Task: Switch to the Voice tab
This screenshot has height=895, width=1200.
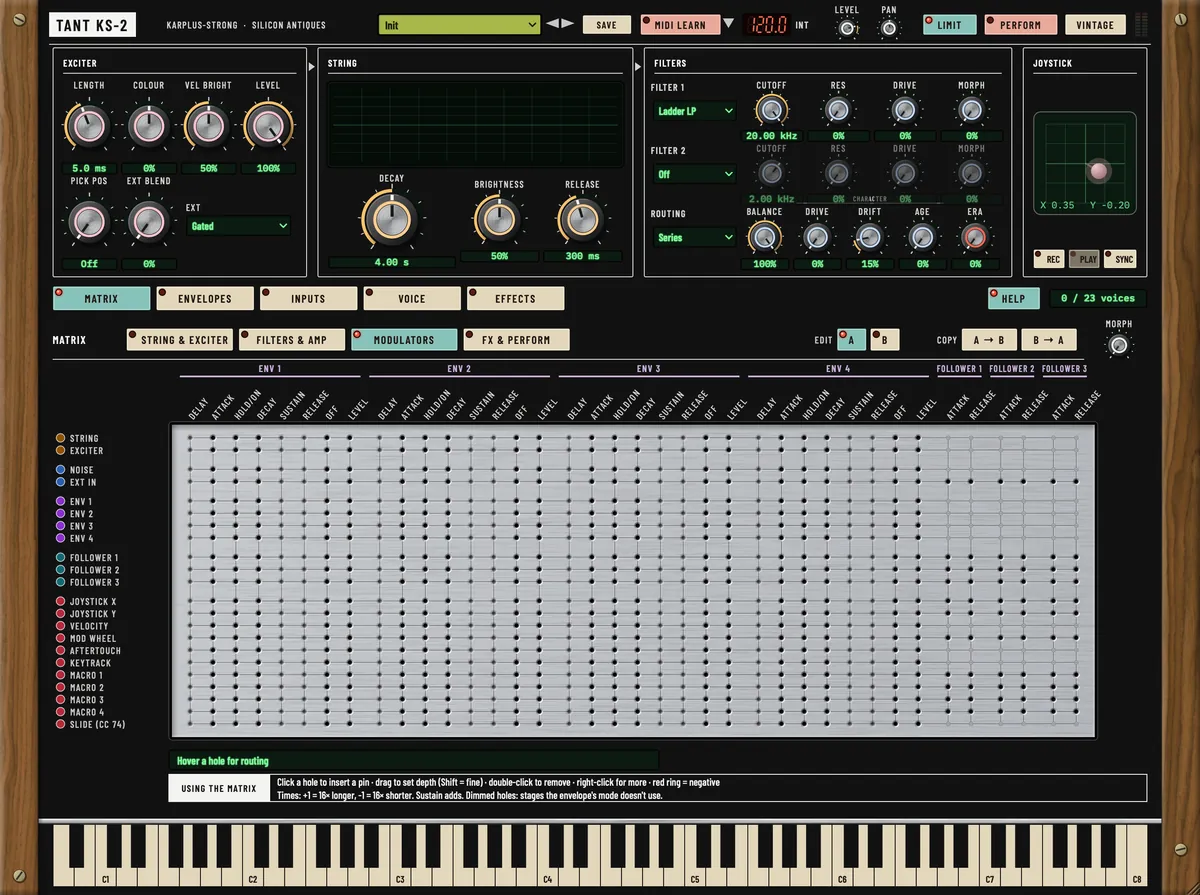Action: pos(412,298)
